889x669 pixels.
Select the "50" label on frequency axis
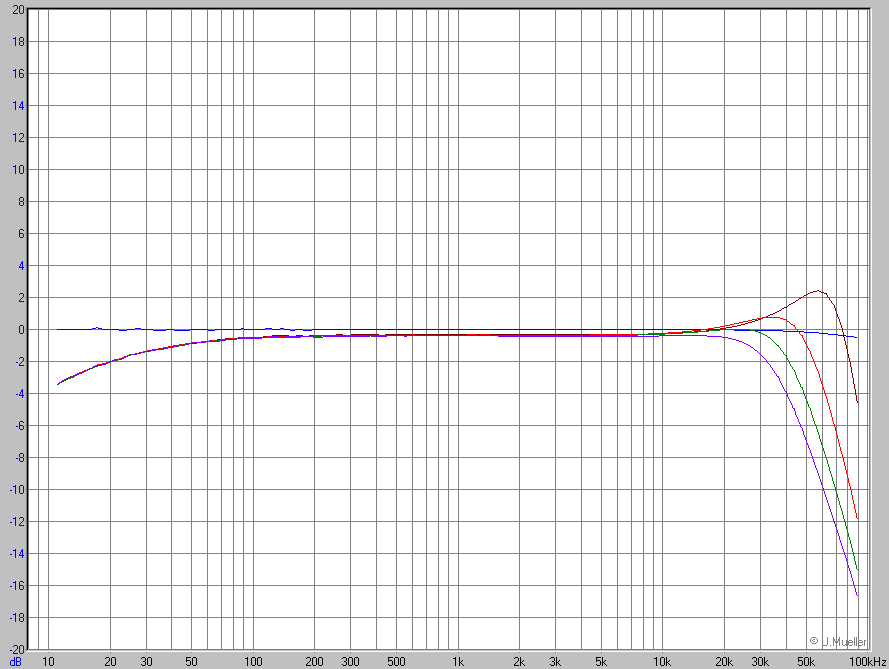[192, 662]
